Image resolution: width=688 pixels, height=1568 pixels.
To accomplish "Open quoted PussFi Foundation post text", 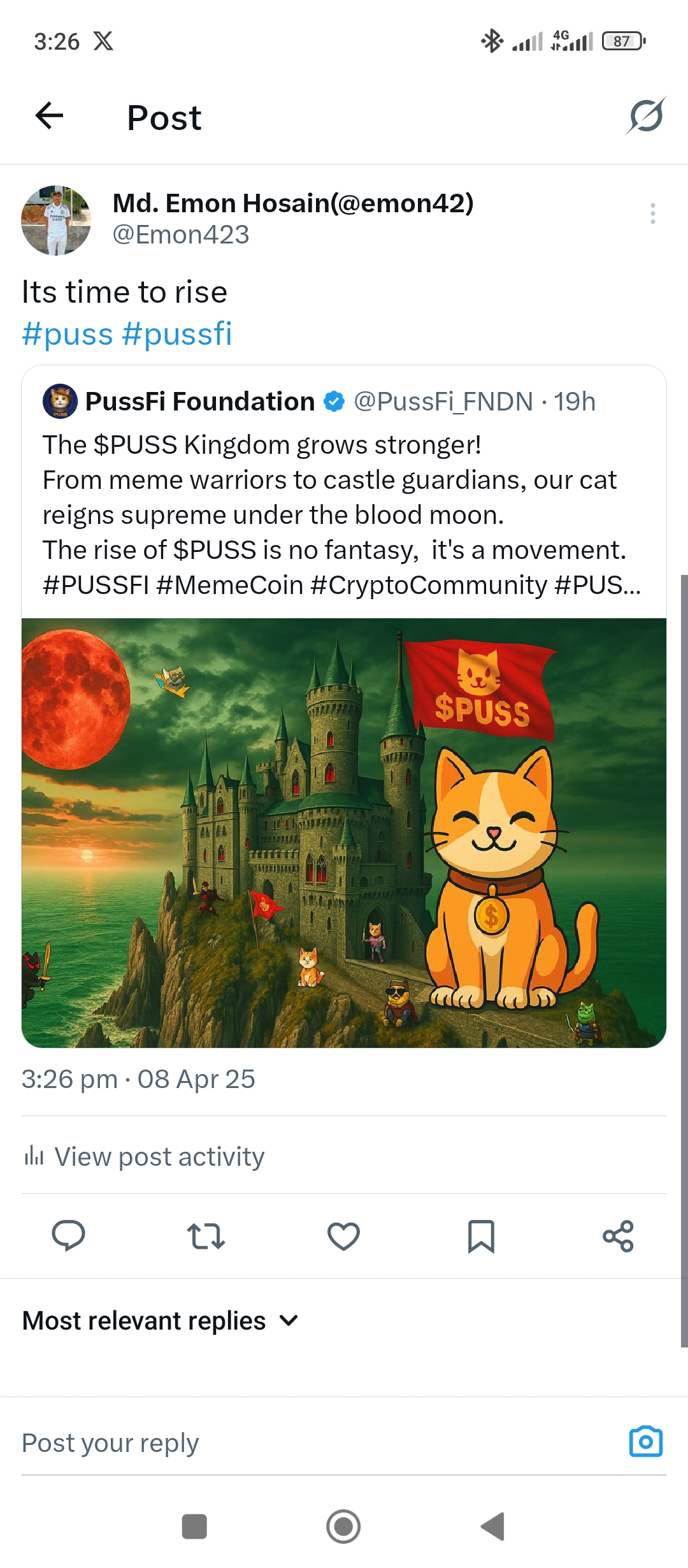I will pyautogui.click(x=342, y=514).
